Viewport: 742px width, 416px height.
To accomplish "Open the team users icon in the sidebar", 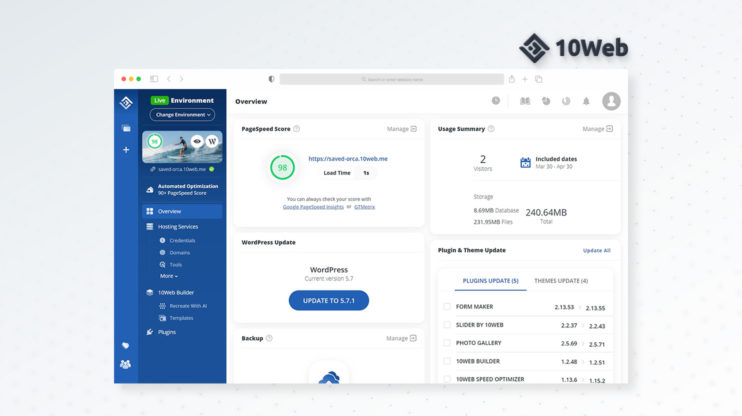I will pos(125,364).
